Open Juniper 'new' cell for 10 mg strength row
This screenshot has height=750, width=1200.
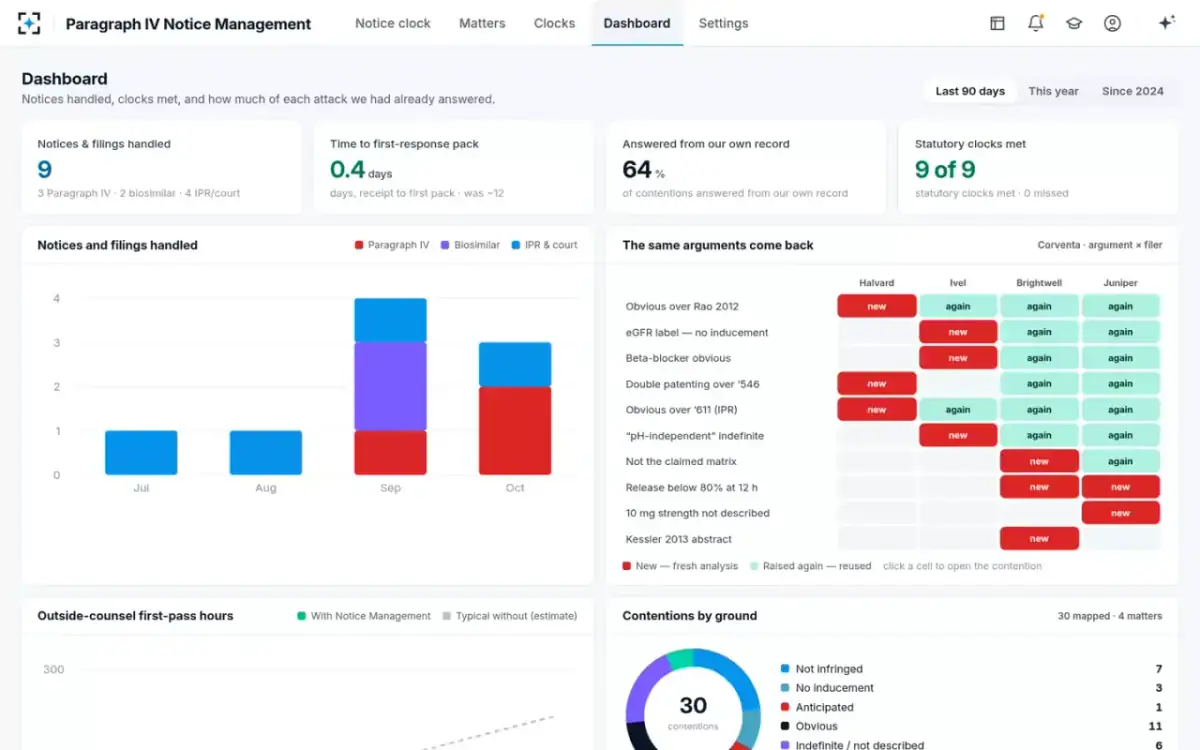coord(1120,513)
